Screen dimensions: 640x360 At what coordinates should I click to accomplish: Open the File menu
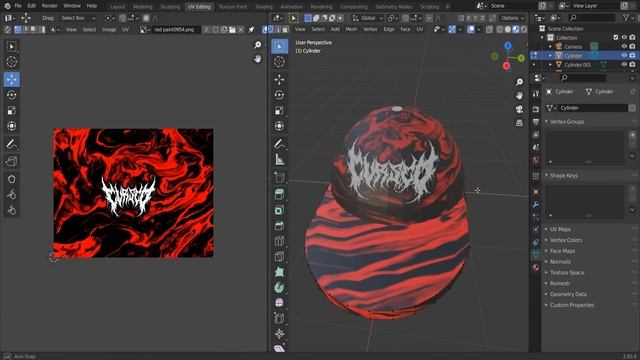tap(18, 6)
